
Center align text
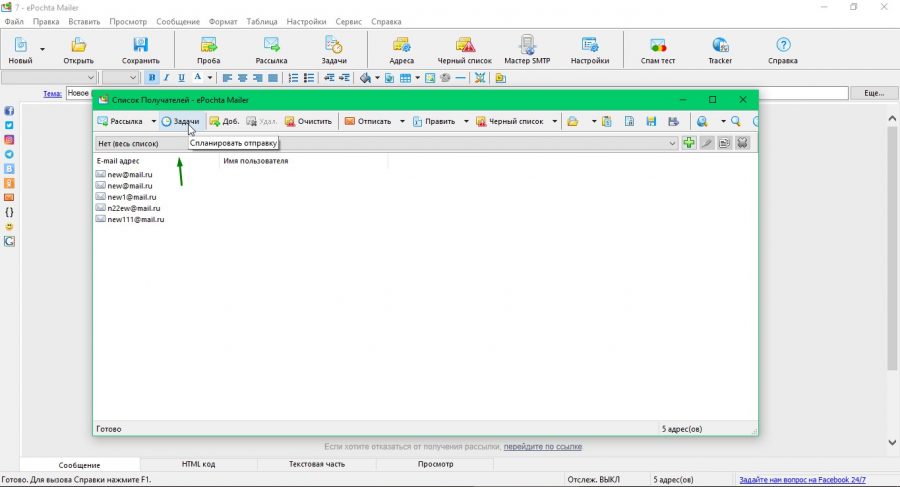pos(242,78)
